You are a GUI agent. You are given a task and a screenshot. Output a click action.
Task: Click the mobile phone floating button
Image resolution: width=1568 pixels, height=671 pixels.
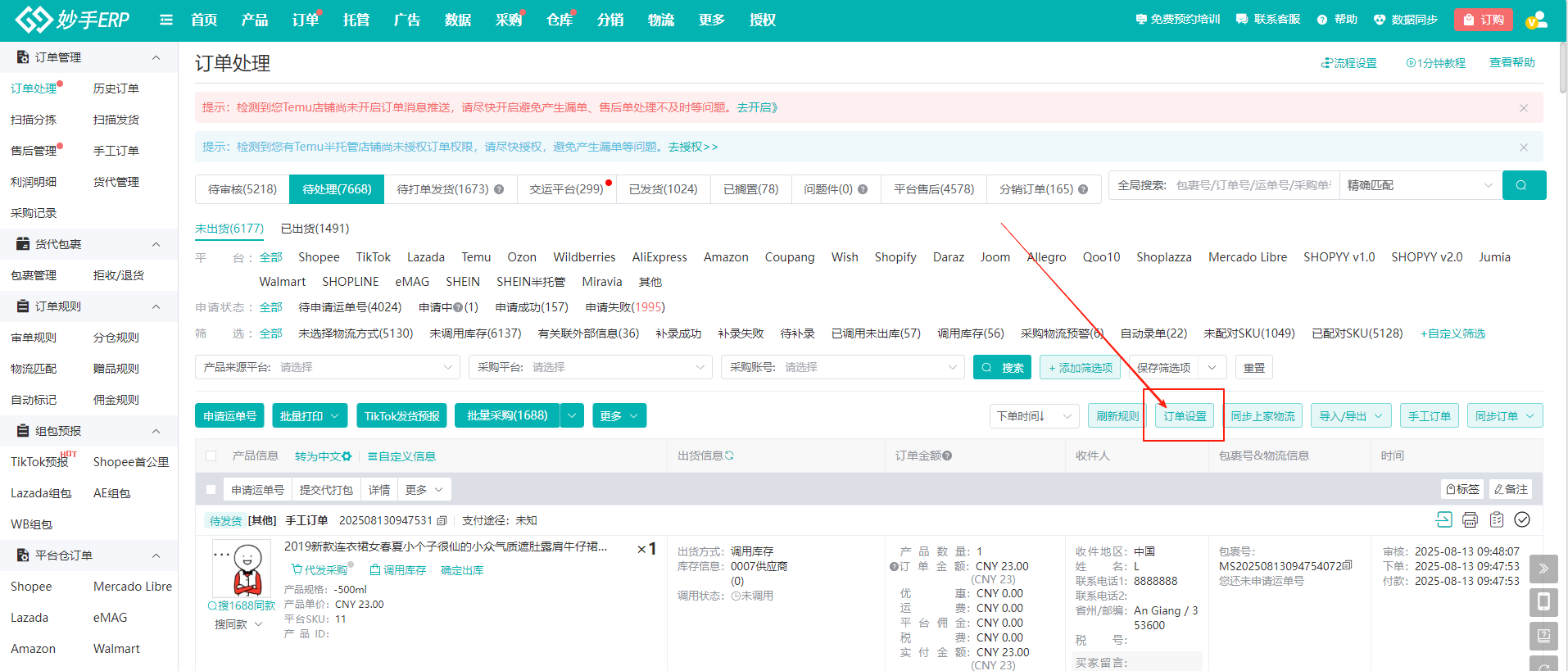(x=1543, y=602)
